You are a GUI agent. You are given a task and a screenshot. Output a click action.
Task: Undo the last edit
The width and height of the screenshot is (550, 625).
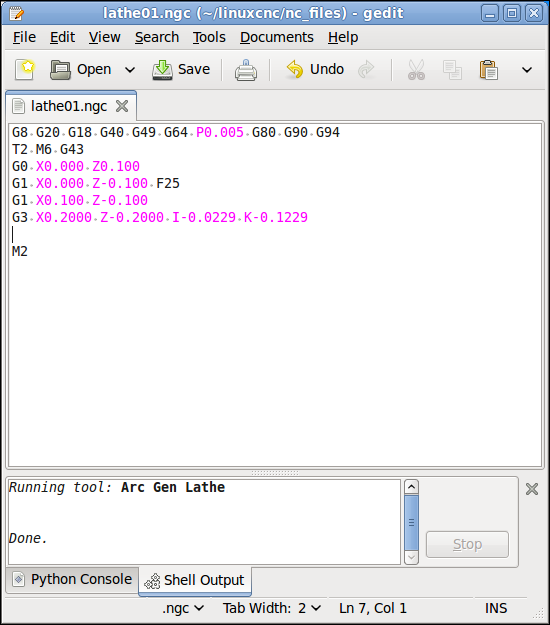[x=315, y=69]
